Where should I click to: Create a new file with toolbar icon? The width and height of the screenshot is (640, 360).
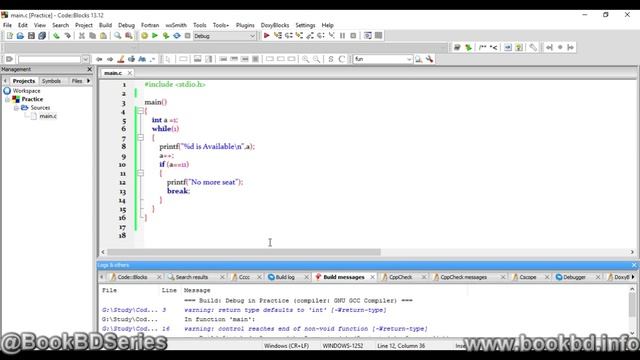tap(9, 36)
